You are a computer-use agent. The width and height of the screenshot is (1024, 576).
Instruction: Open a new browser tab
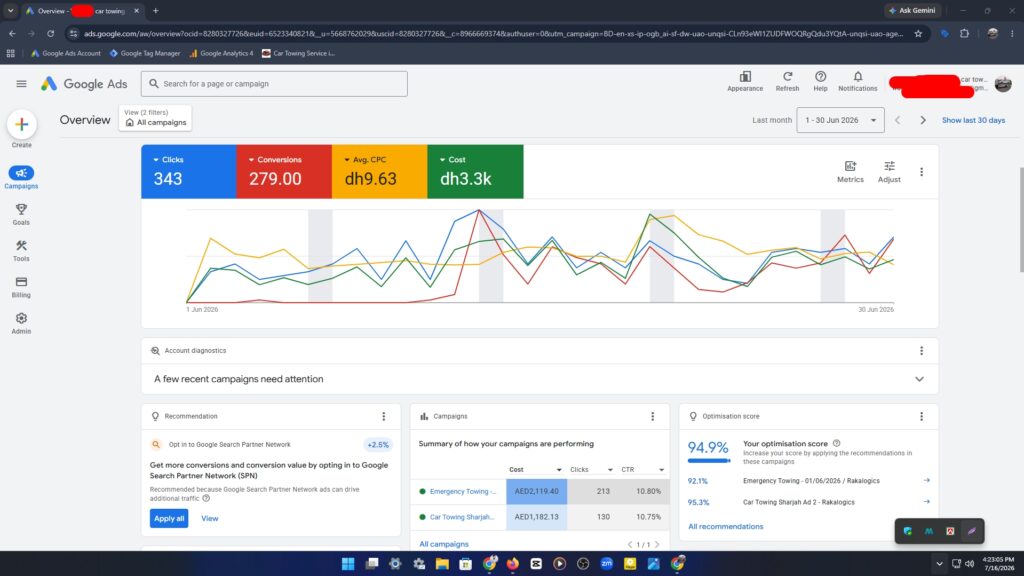pyautogui.click(x=155, y=10)
